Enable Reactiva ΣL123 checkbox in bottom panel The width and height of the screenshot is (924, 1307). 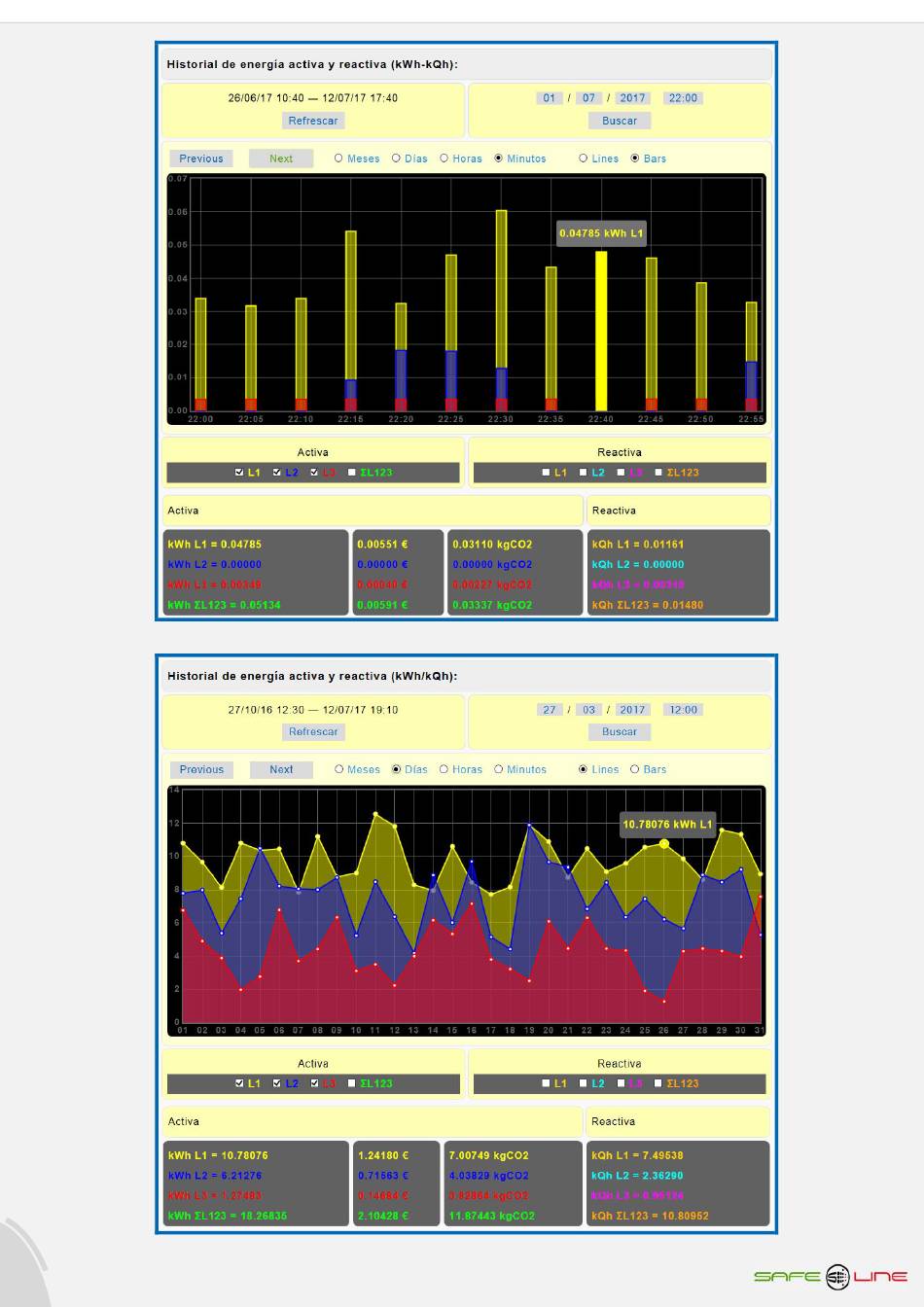(657, 1083)
